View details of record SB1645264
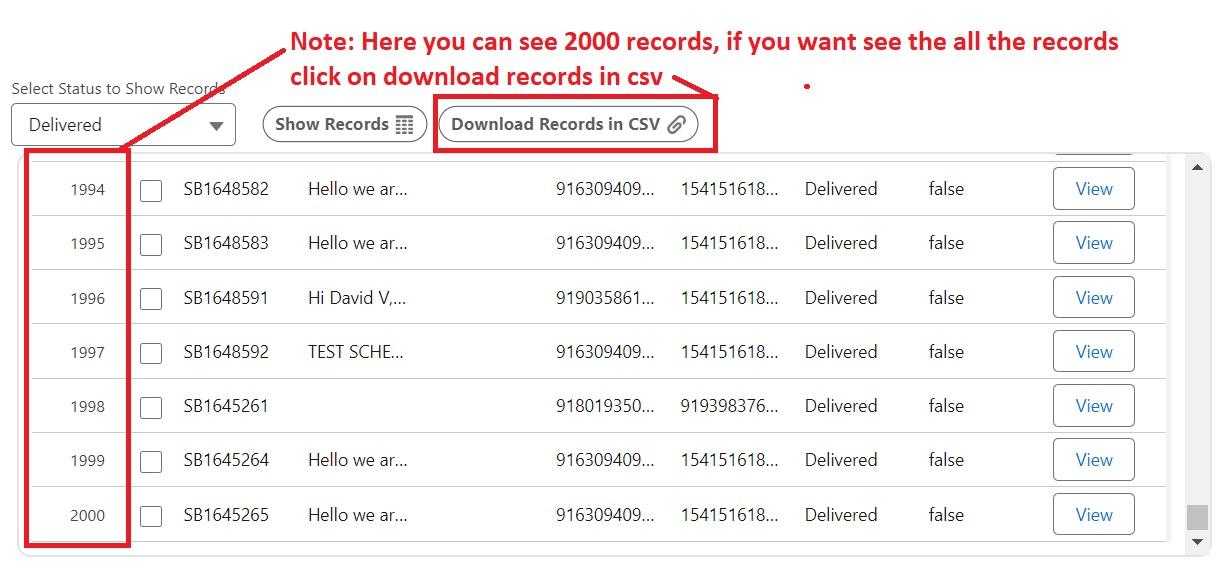Screen dimensions: 1229x575 click(1094, 460)
